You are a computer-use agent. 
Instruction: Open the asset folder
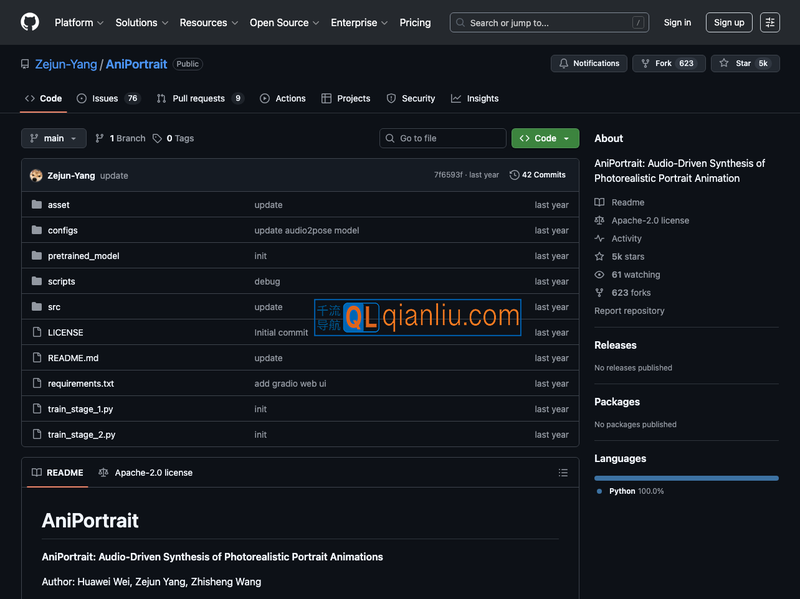point(58,205)
